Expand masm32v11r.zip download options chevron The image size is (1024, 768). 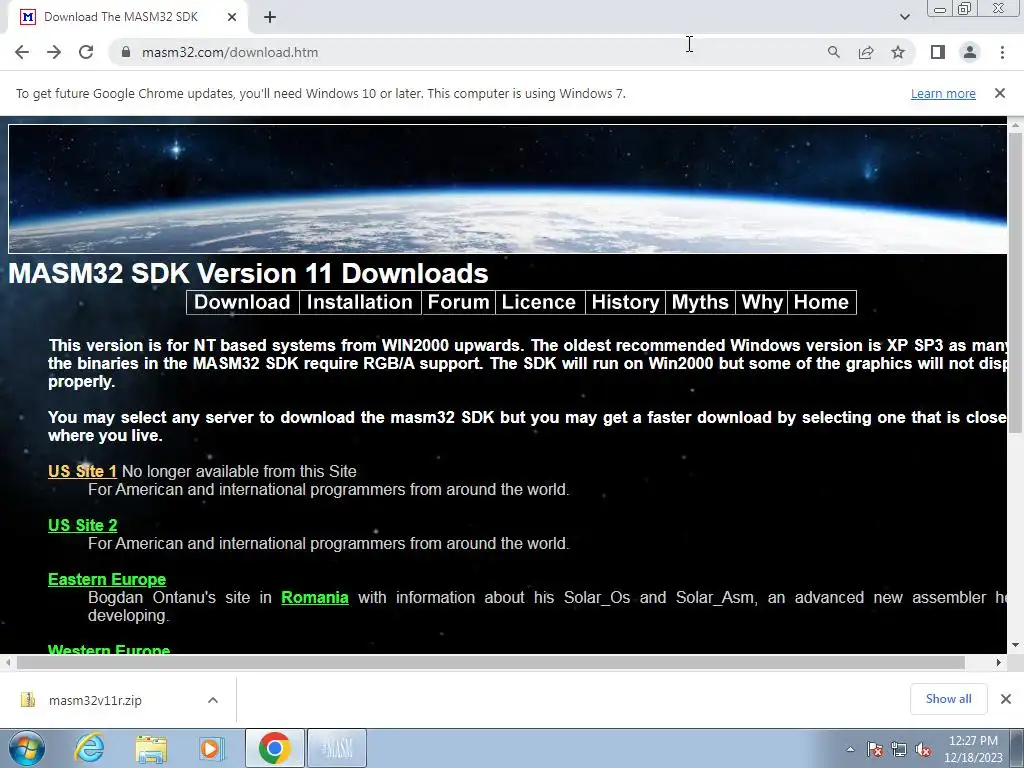[212, 700]
